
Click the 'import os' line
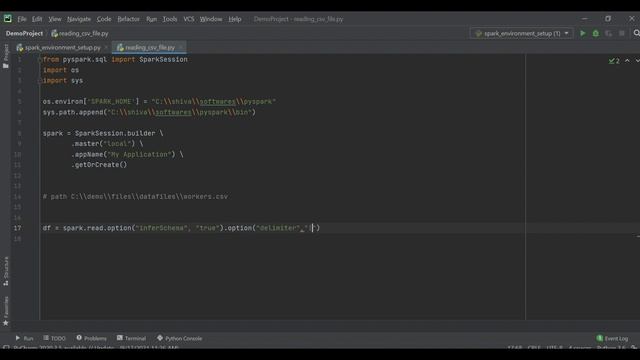61,70
